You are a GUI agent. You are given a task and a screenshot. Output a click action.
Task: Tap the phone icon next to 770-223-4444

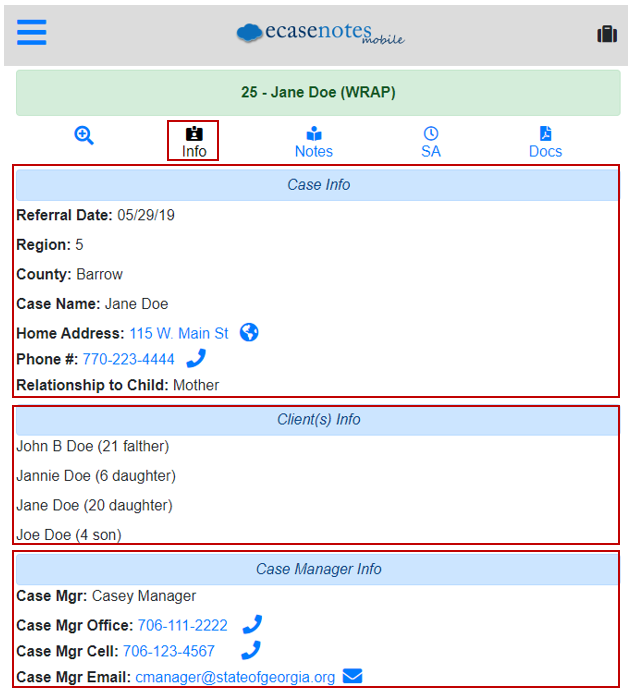pos(196,358)
